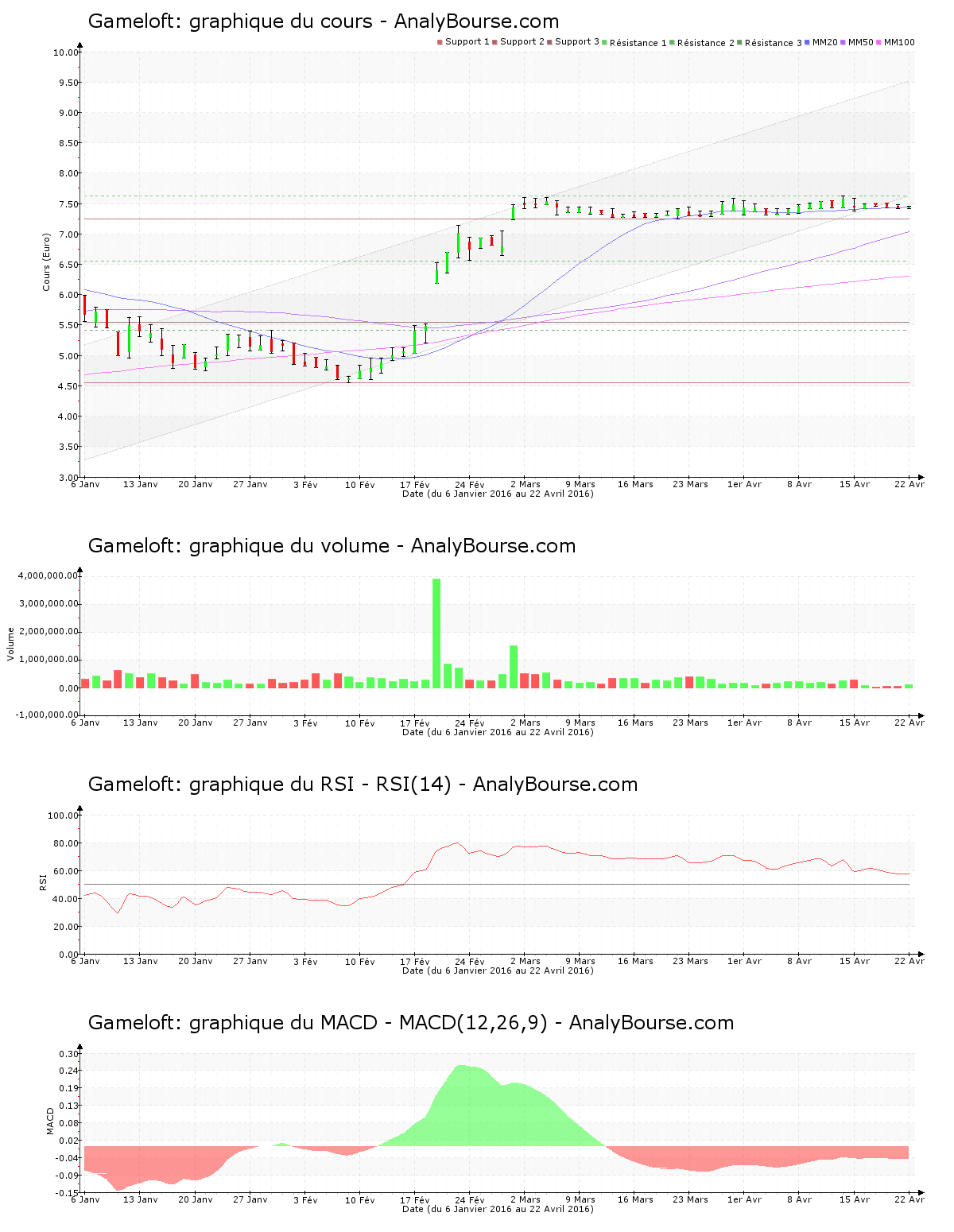Click '1er Avr' under the volume chart

click(x=745, y=723)
